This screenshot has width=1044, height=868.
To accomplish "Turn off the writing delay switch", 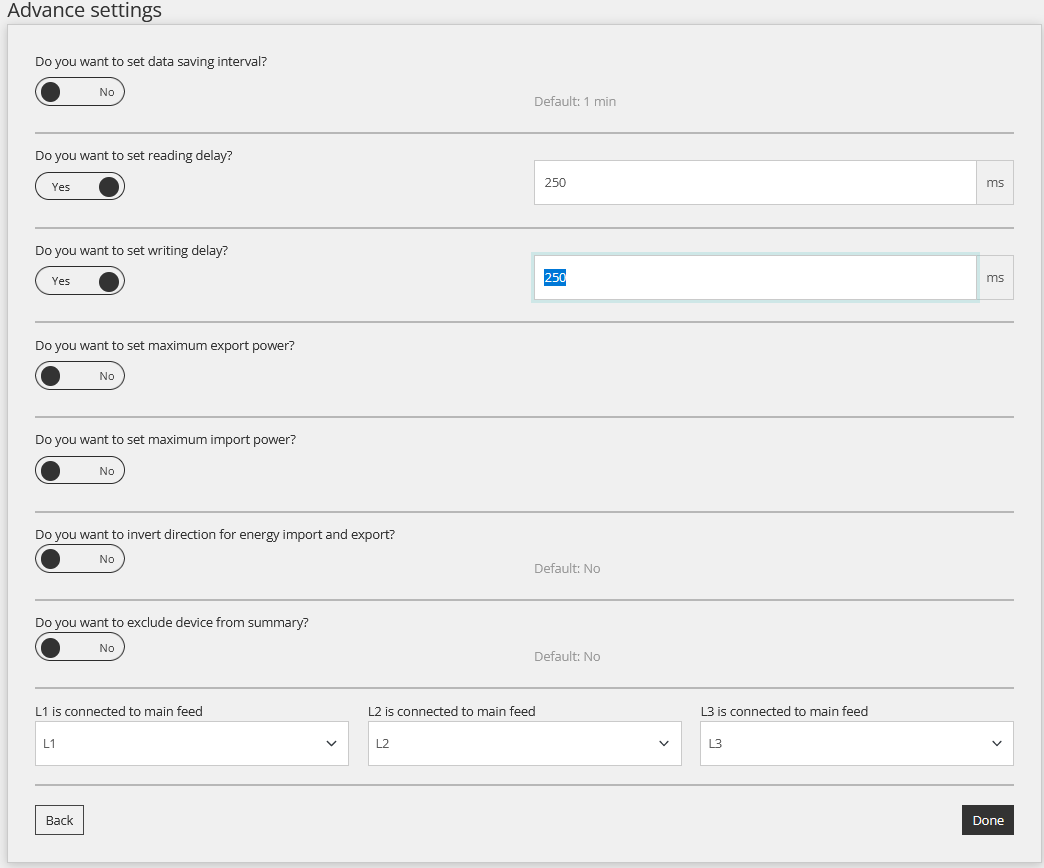I will [x=80, y=281].
